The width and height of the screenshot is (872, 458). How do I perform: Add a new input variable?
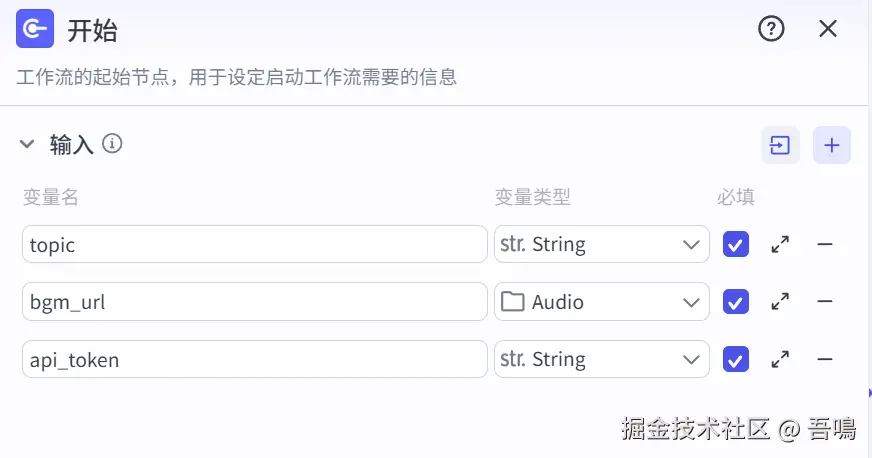coord(832,145)
